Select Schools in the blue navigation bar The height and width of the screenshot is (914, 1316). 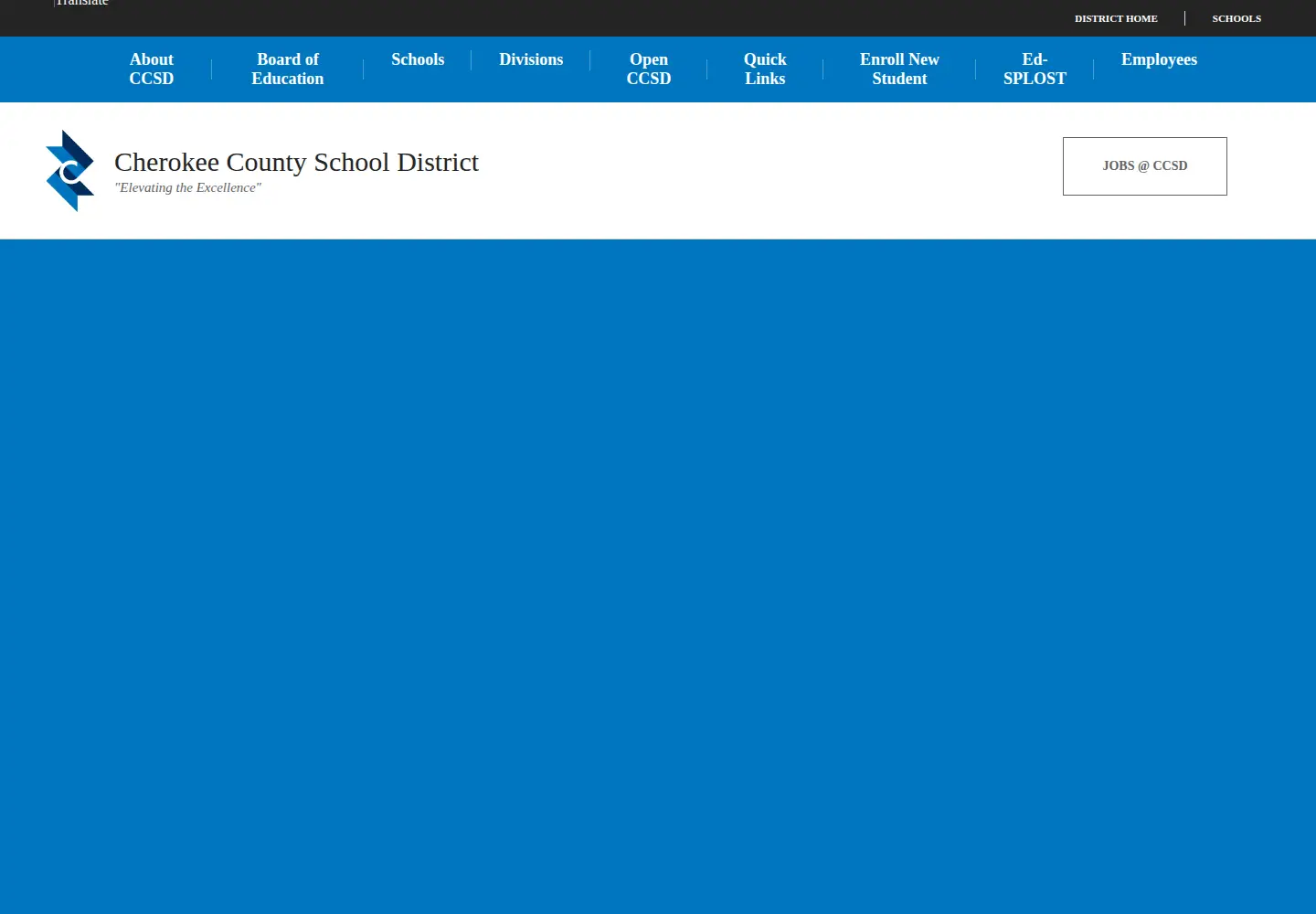[x=418, y=59]
